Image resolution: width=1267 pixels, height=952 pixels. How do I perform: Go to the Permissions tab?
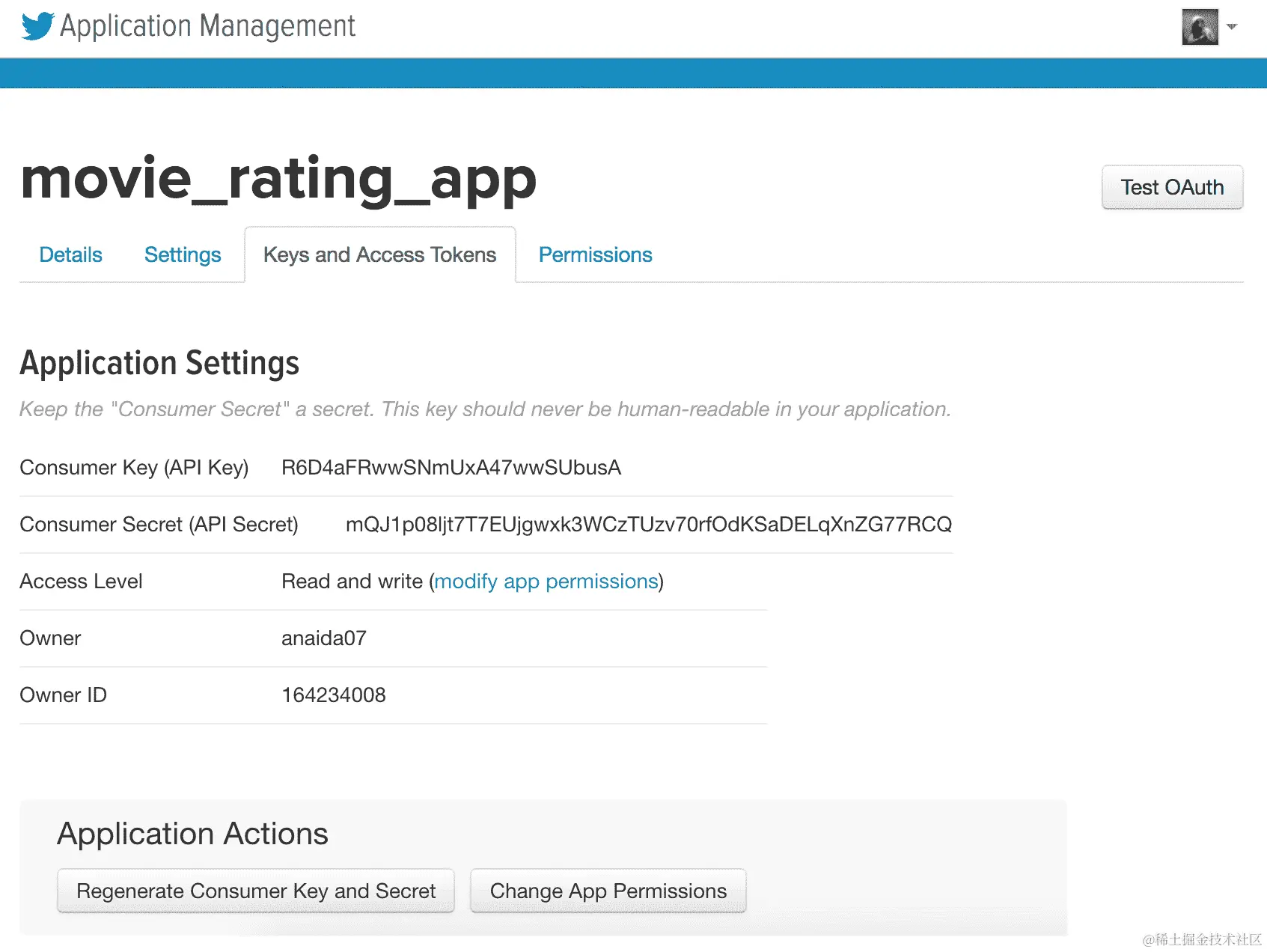[x=595, y=255]
